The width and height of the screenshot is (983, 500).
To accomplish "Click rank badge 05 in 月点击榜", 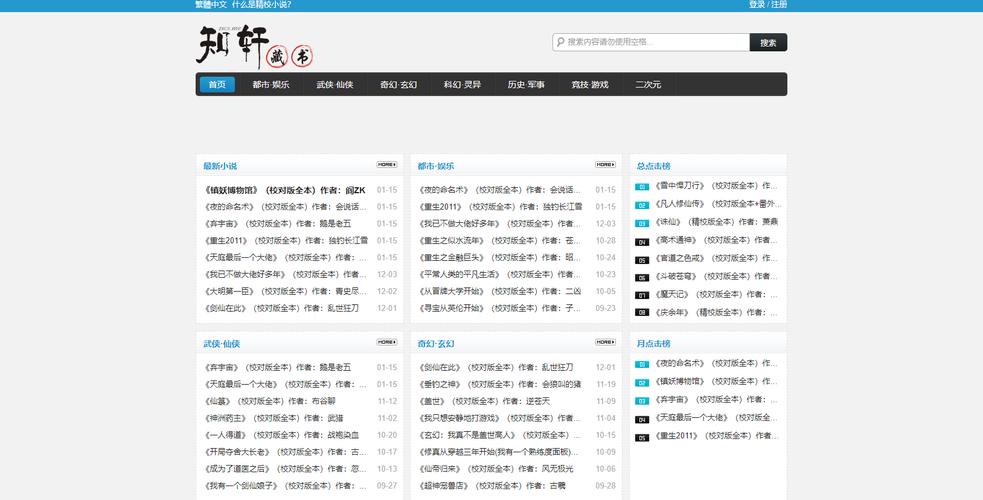I will tap(642, 437).
